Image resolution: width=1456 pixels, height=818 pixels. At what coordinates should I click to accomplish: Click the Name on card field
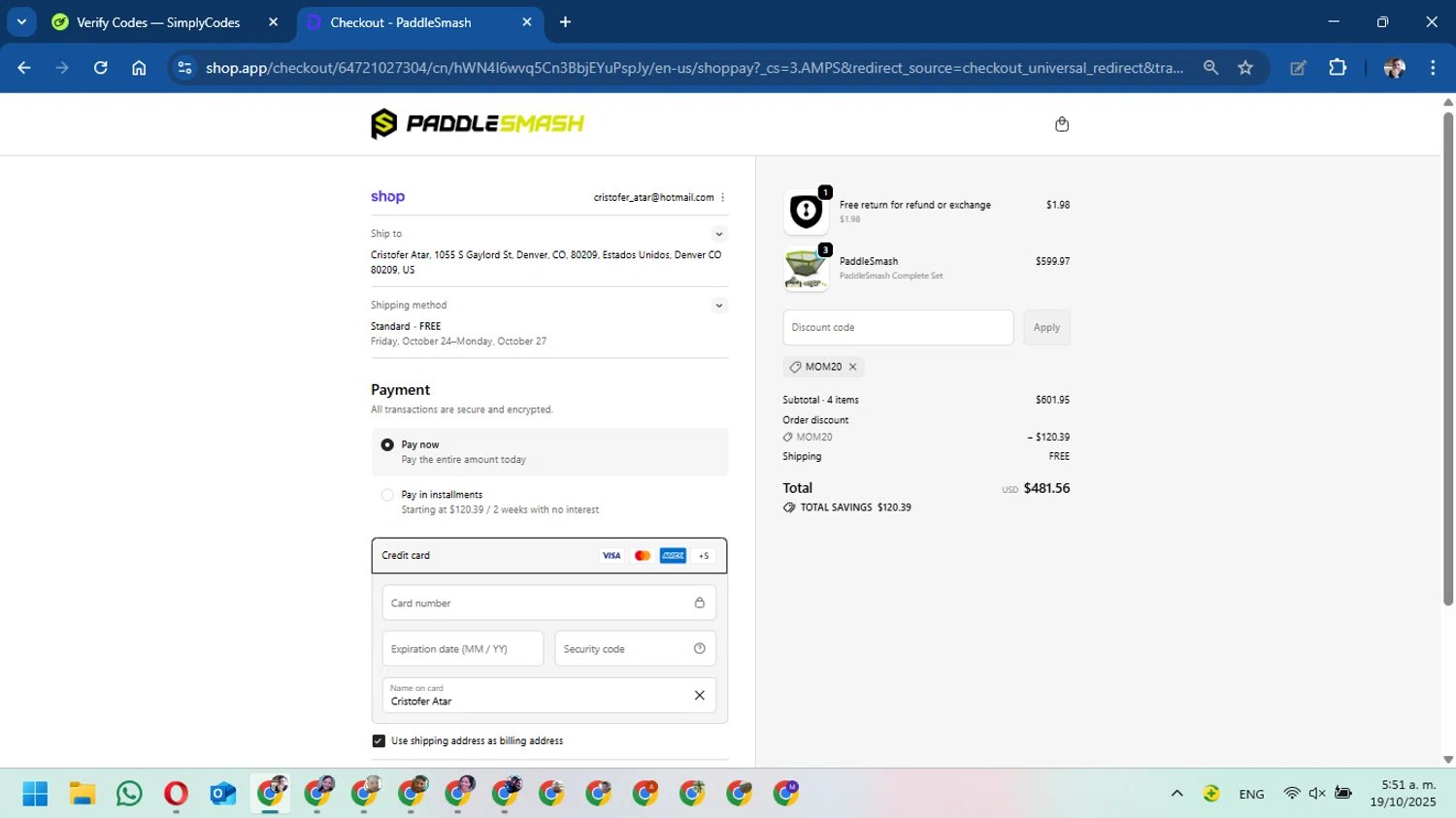pos(549,695)
